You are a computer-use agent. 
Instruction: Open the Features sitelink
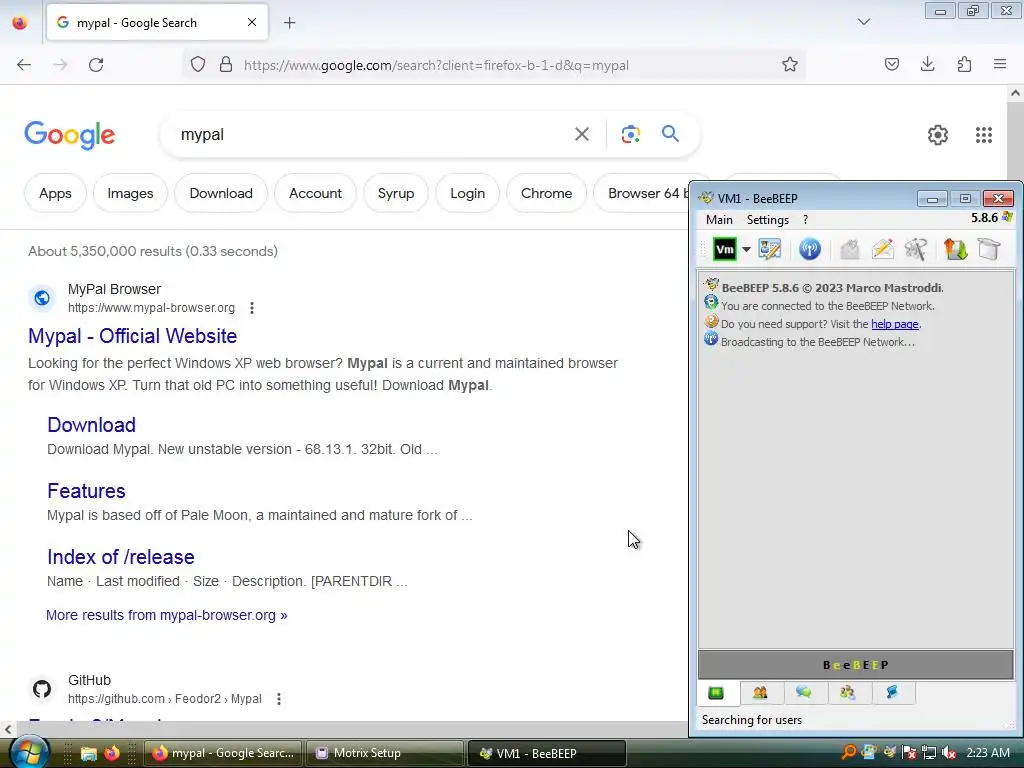[x=86, y=490]
